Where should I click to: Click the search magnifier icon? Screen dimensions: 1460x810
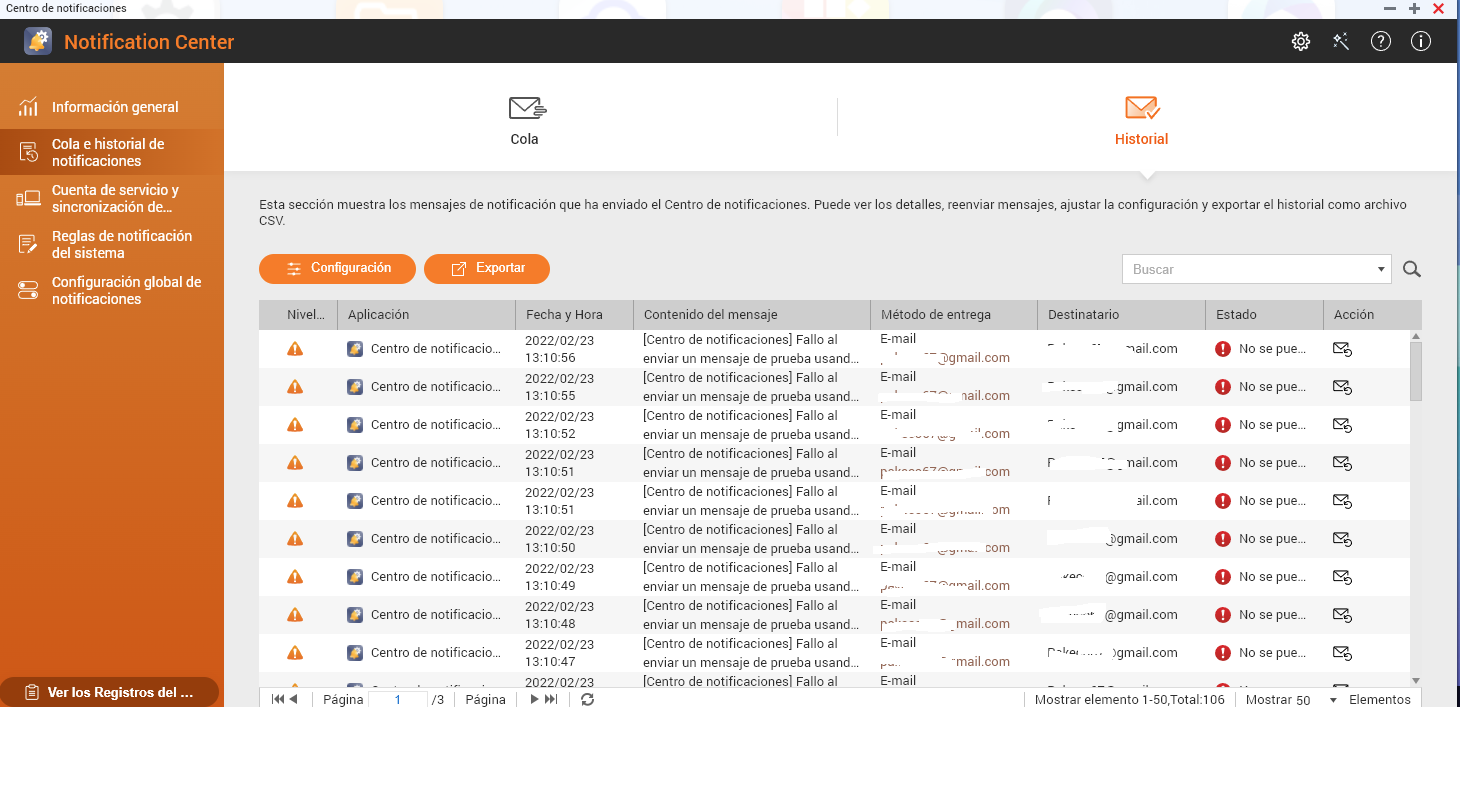point(1411,269)
